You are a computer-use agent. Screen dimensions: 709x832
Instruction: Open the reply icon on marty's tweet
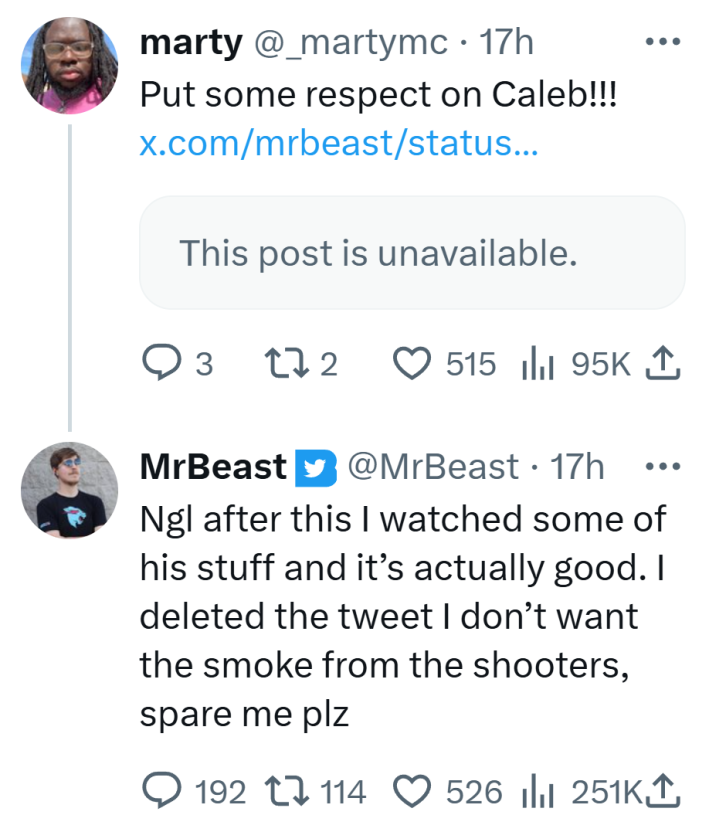tap(163, 363)
